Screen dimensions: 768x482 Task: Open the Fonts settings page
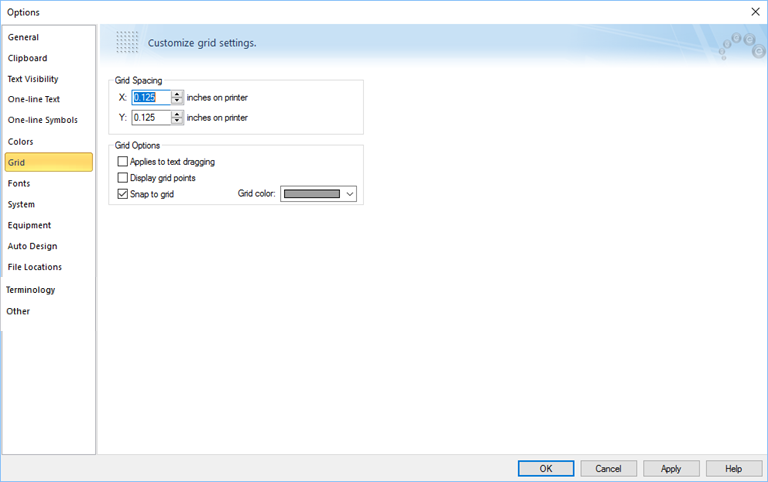pos(19,184)
